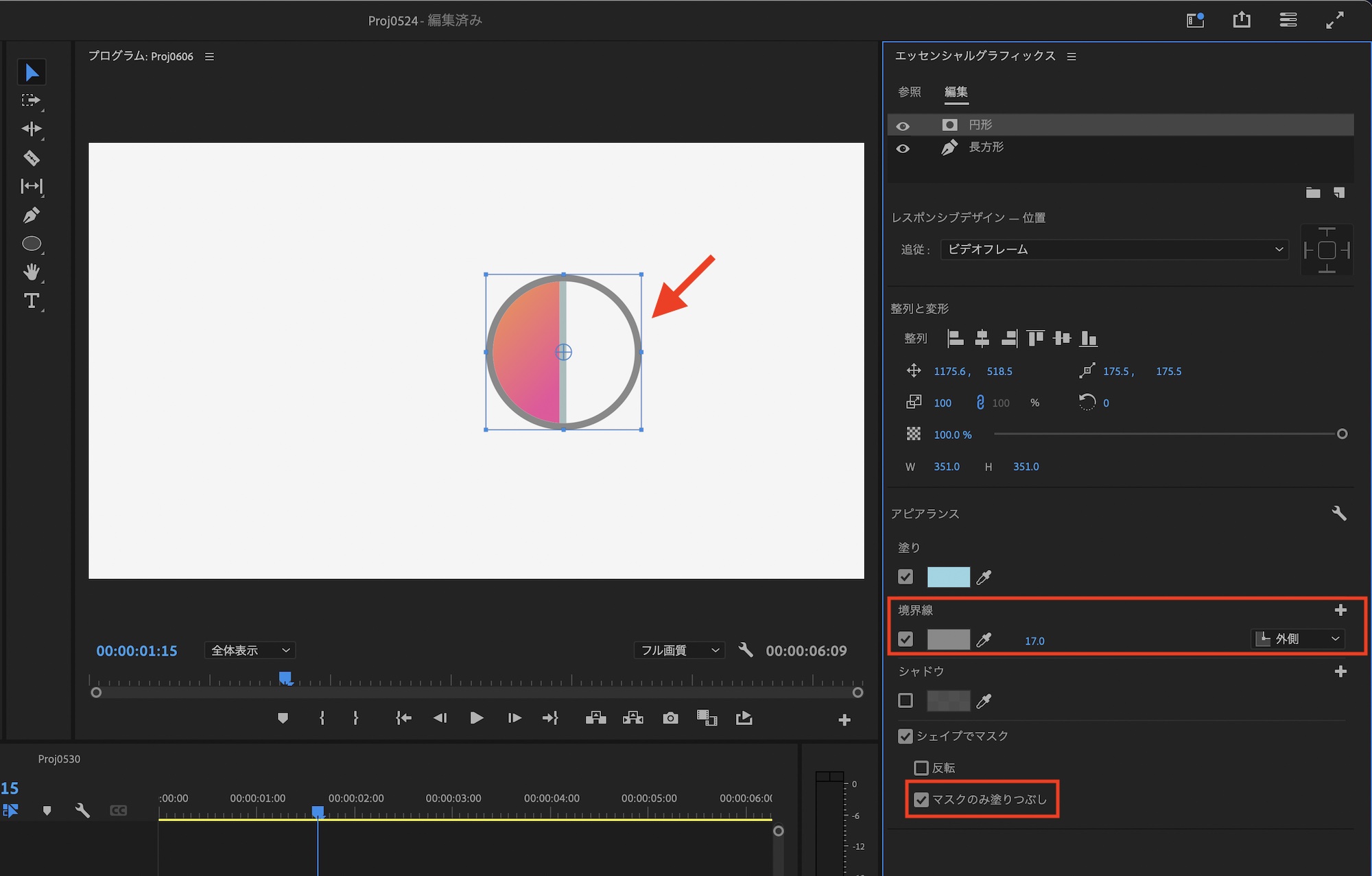This screenshot has width=1372, height=876.
Task: Pick the Hand tool
Action: 32,272
